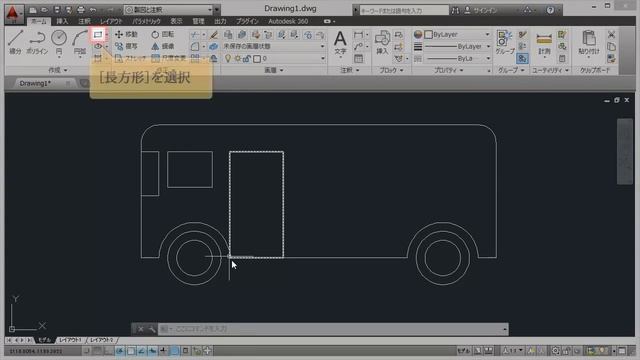Open the Autodesk 360 ribbon tab

[x=288, y=21]
